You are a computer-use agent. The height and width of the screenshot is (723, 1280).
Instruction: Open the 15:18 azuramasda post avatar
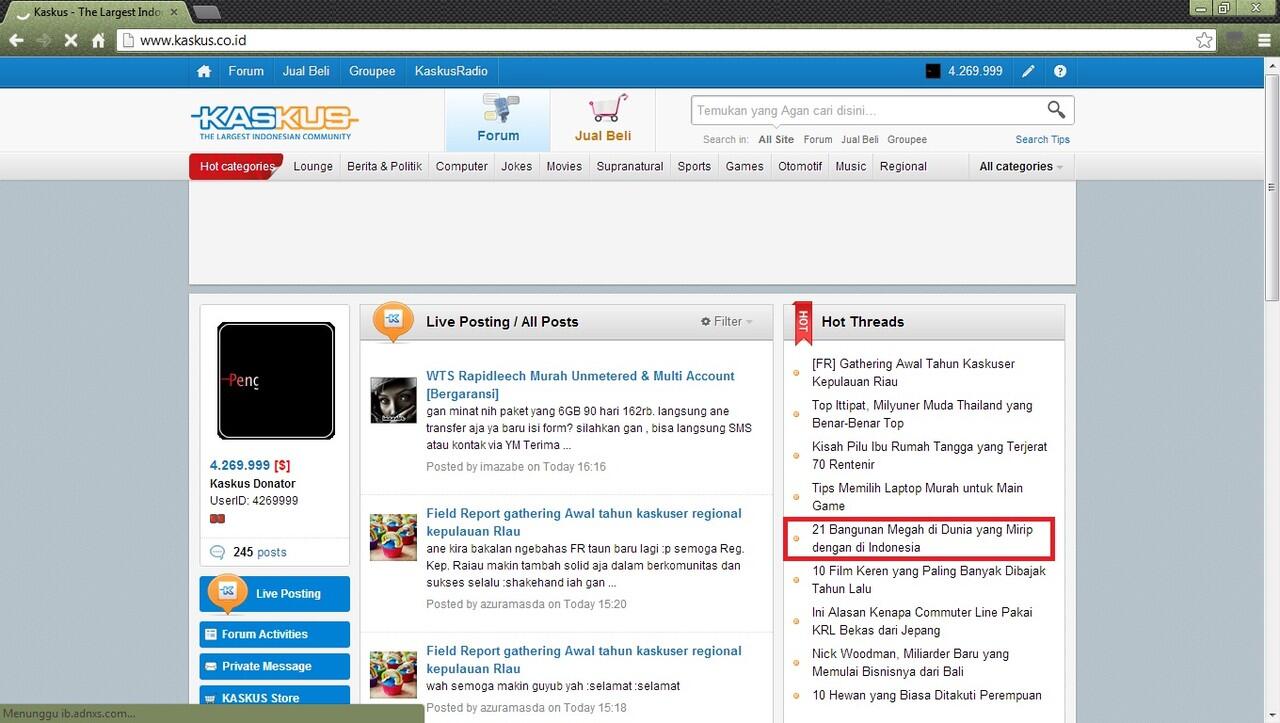click(393, 674)
